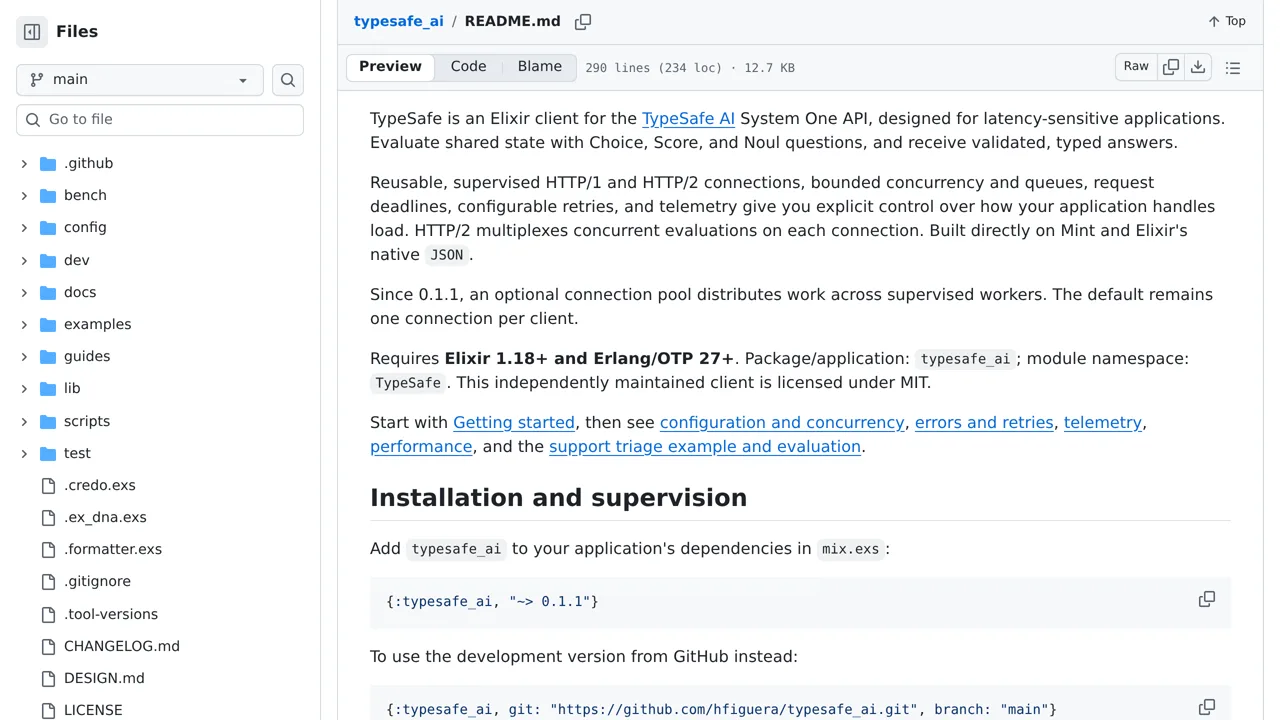Image resolution: width=1280 pixels, height=720 pixels.
Task: Select the LICENSE file icon
Action: coord(48,710)
